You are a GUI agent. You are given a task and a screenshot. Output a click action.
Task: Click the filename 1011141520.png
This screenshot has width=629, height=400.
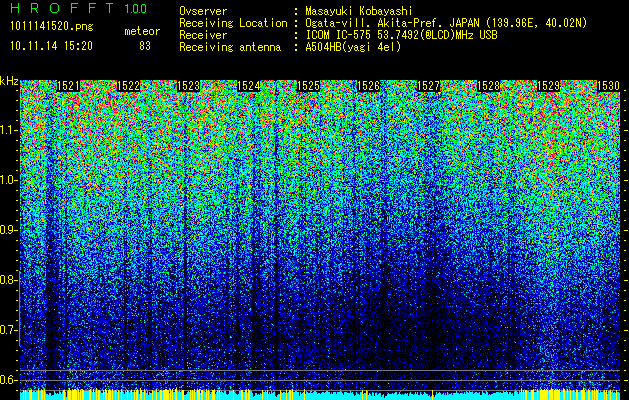(x=52, y=26)
